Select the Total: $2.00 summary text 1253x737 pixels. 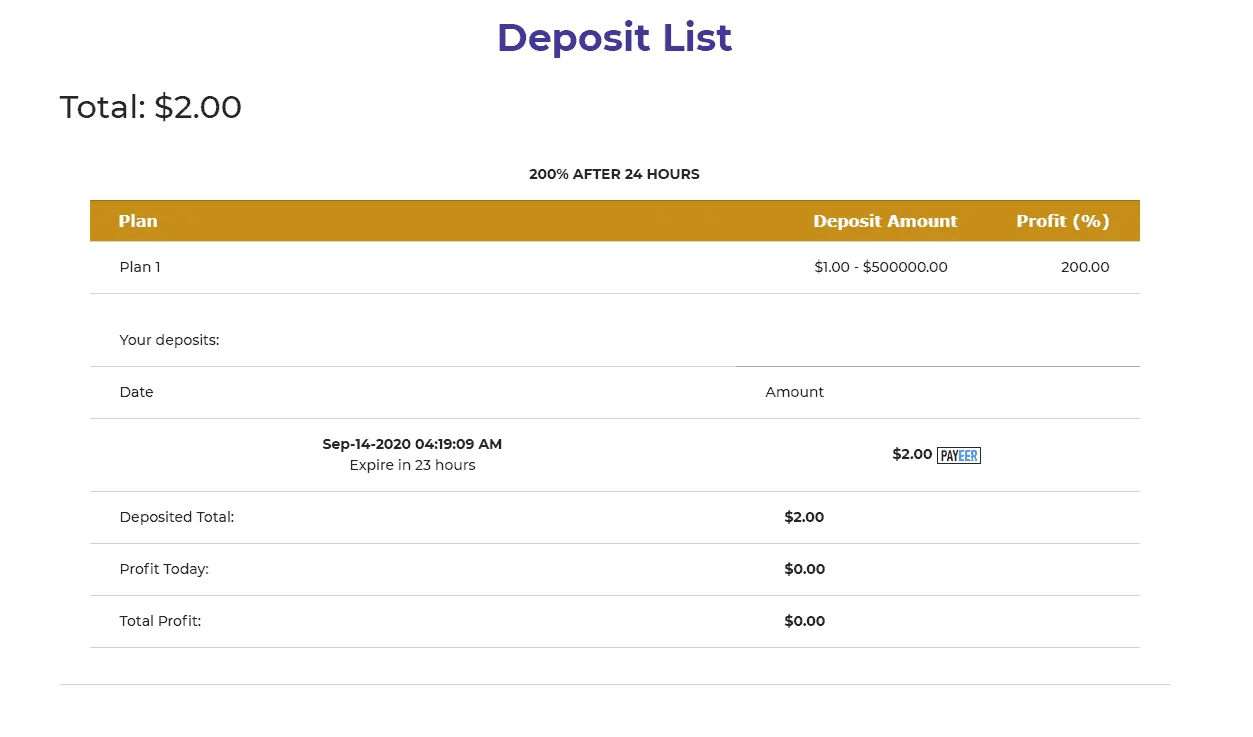[151, 107]
